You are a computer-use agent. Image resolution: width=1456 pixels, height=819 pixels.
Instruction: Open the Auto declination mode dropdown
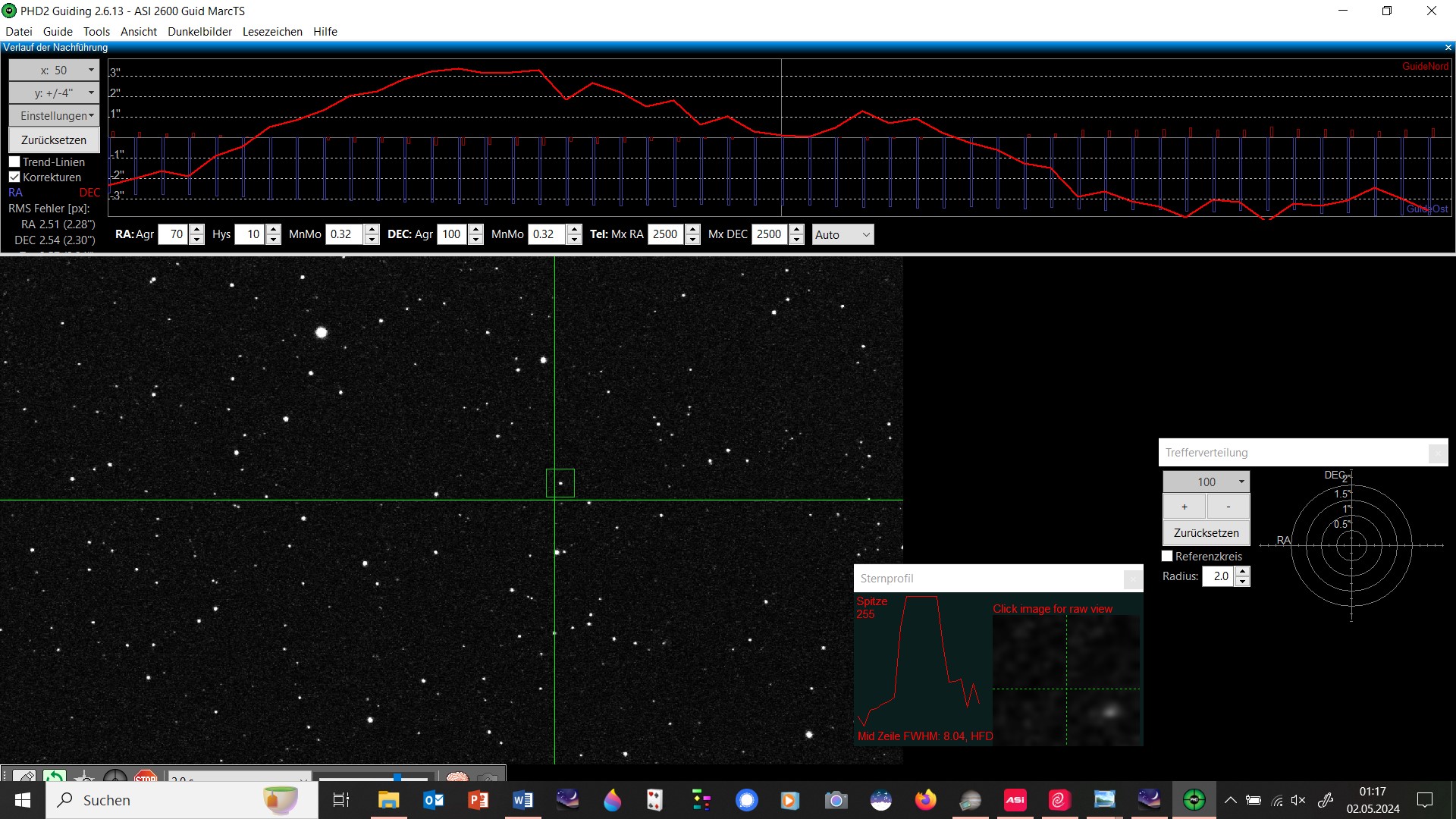pos(843,235)
